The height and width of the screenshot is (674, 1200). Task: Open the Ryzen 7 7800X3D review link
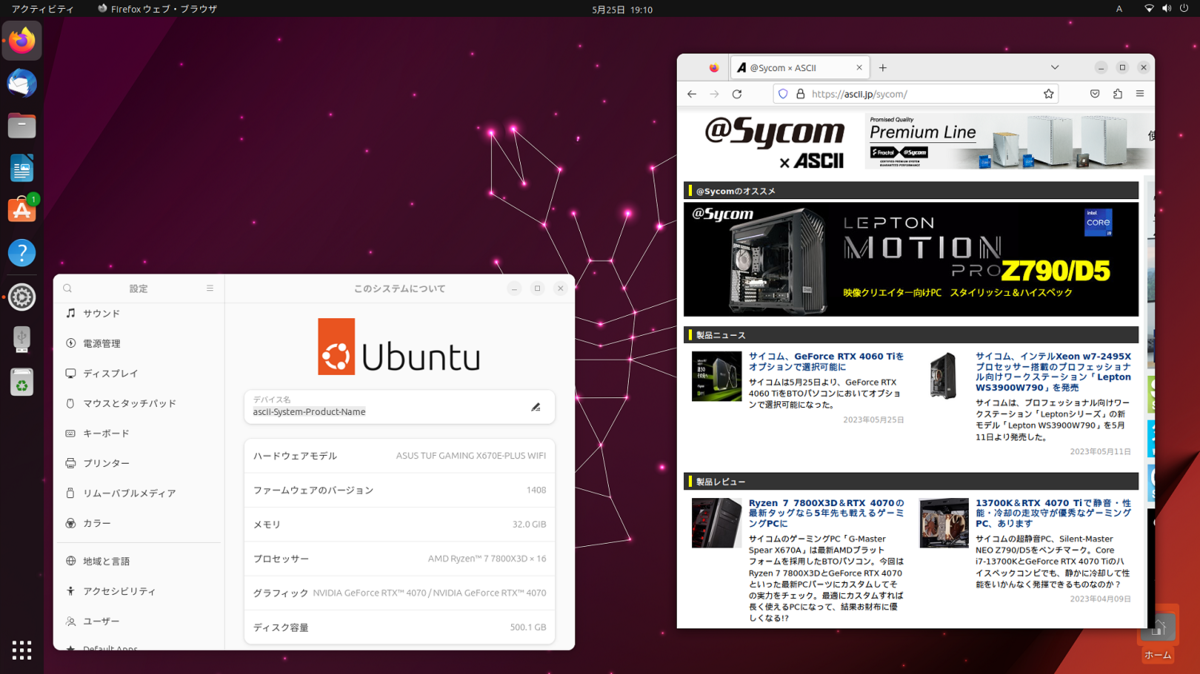826,513
